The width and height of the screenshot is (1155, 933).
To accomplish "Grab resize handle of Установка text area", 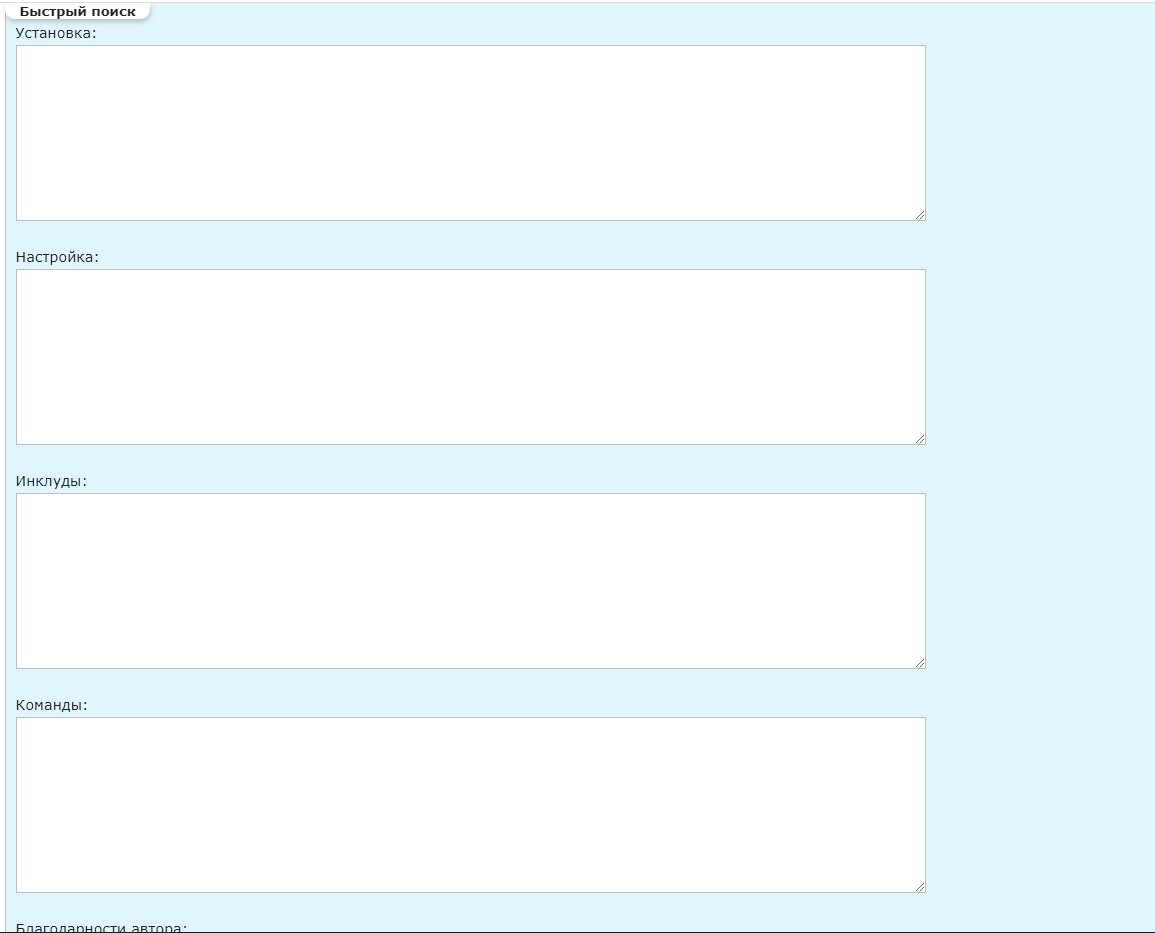I will click(919, 214).
